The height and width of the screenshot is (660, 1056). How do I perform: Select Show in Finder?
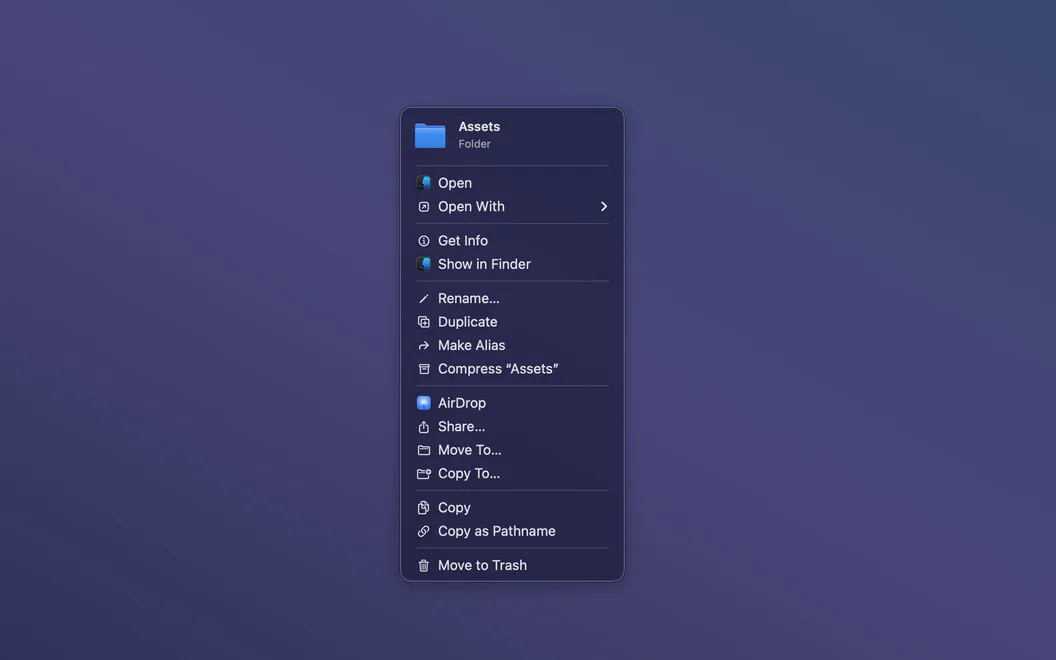pyautogui.click(x=512, y=264)
